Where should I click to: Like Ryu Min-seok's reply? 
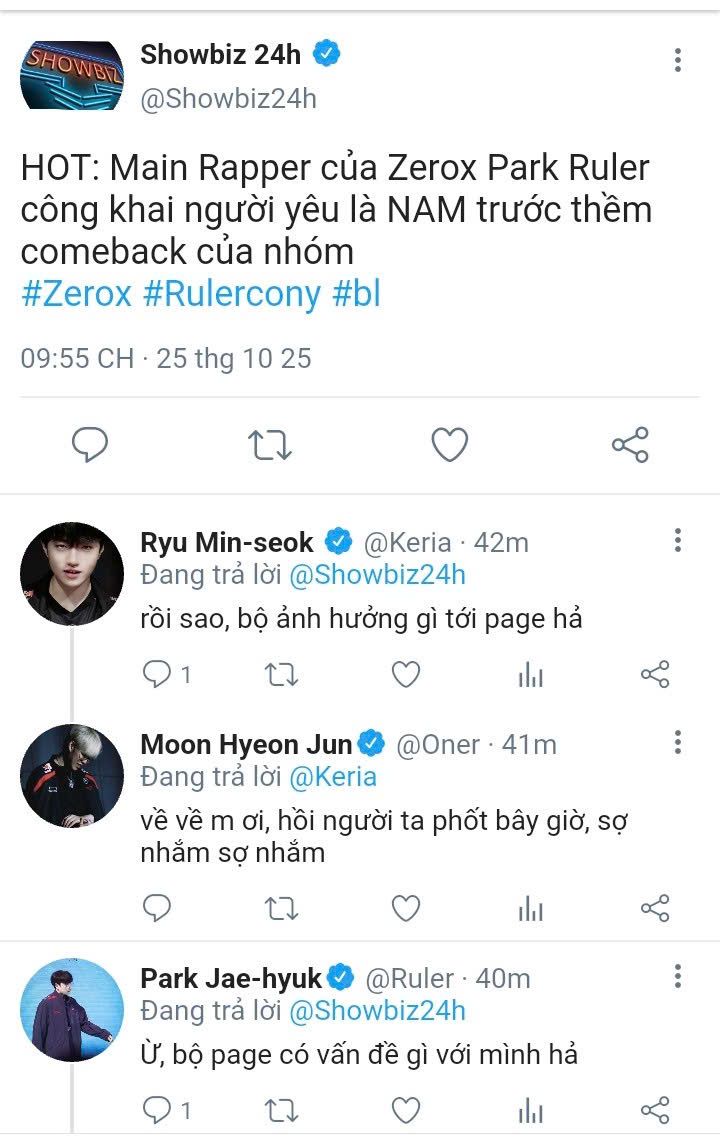pyautogui.click(x=405, y=675)
